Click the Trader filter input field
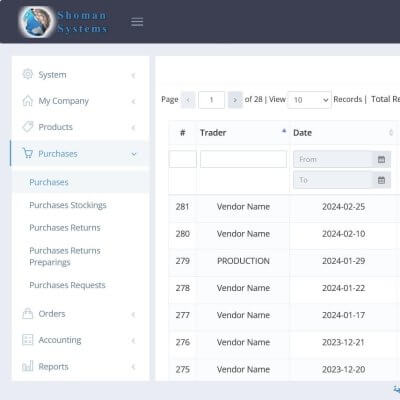This screenshot has height=400, width=400. point(243,159)
